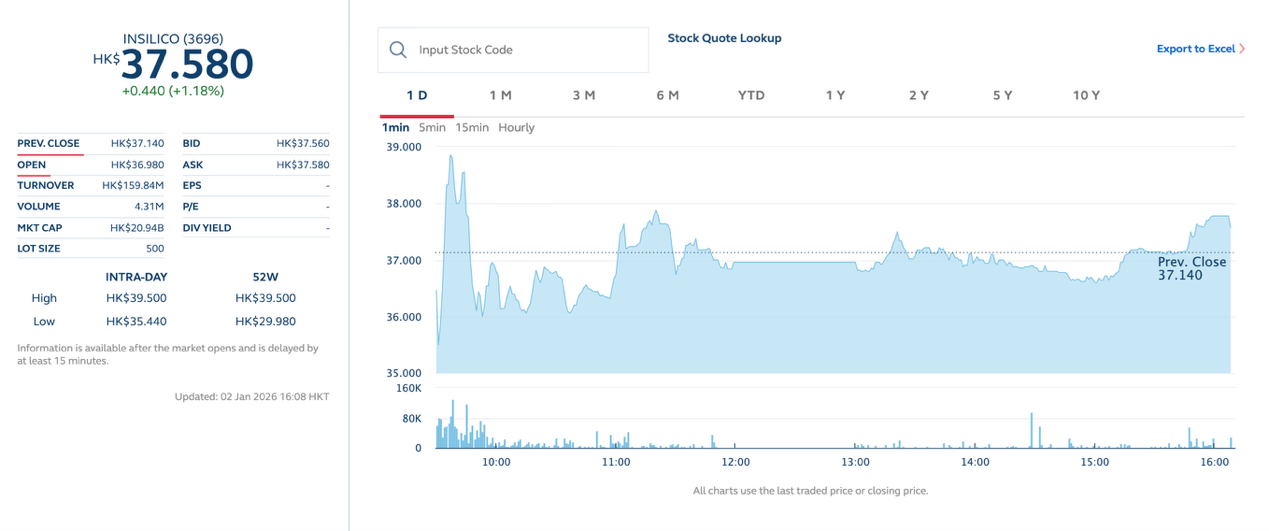
Task: Click the VOLUME value 4.31M
Action: click(x=149, y=206)
